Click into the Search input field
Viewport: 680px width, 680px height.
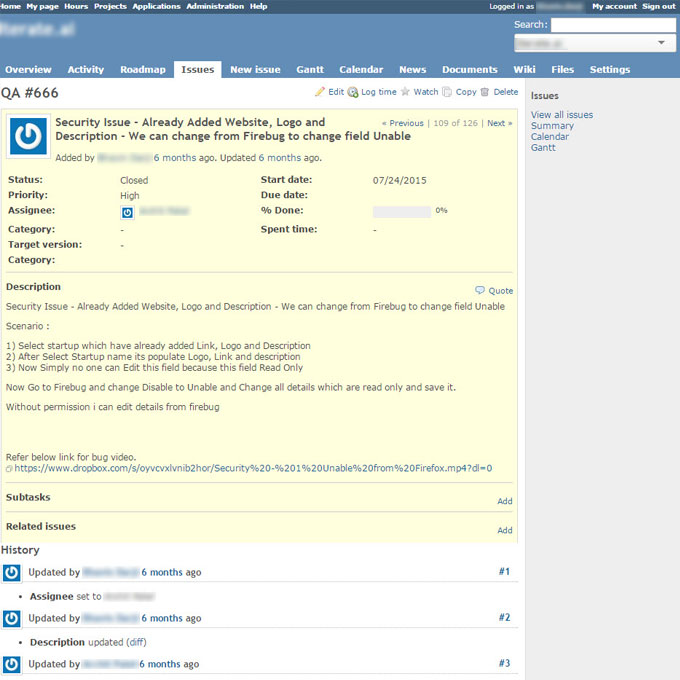[x=613, y=25]
